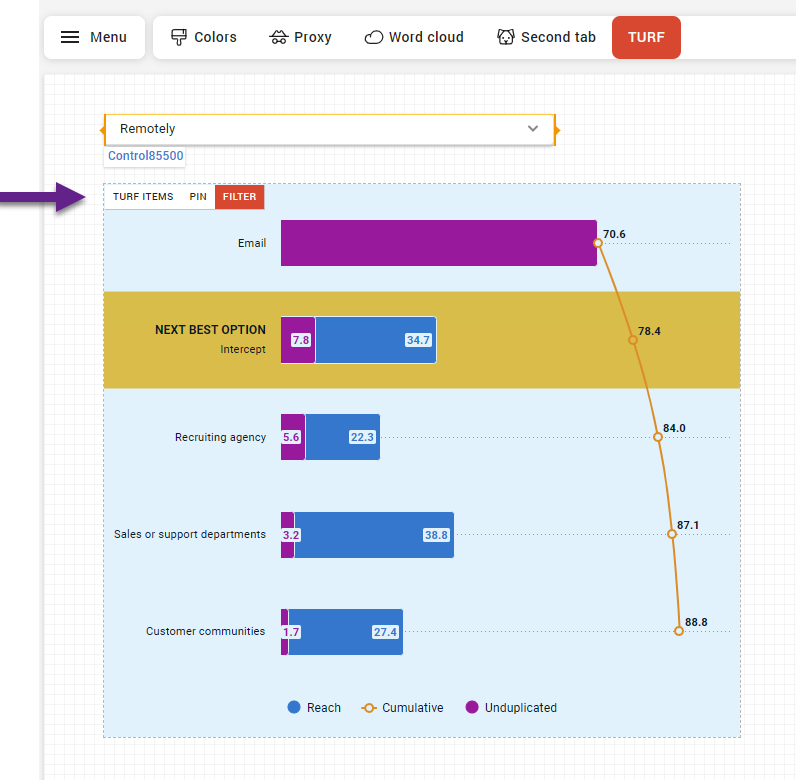Click the Sales or support departments bar
The width and height of the screenshot is (796, 780).
click(373, 534)
